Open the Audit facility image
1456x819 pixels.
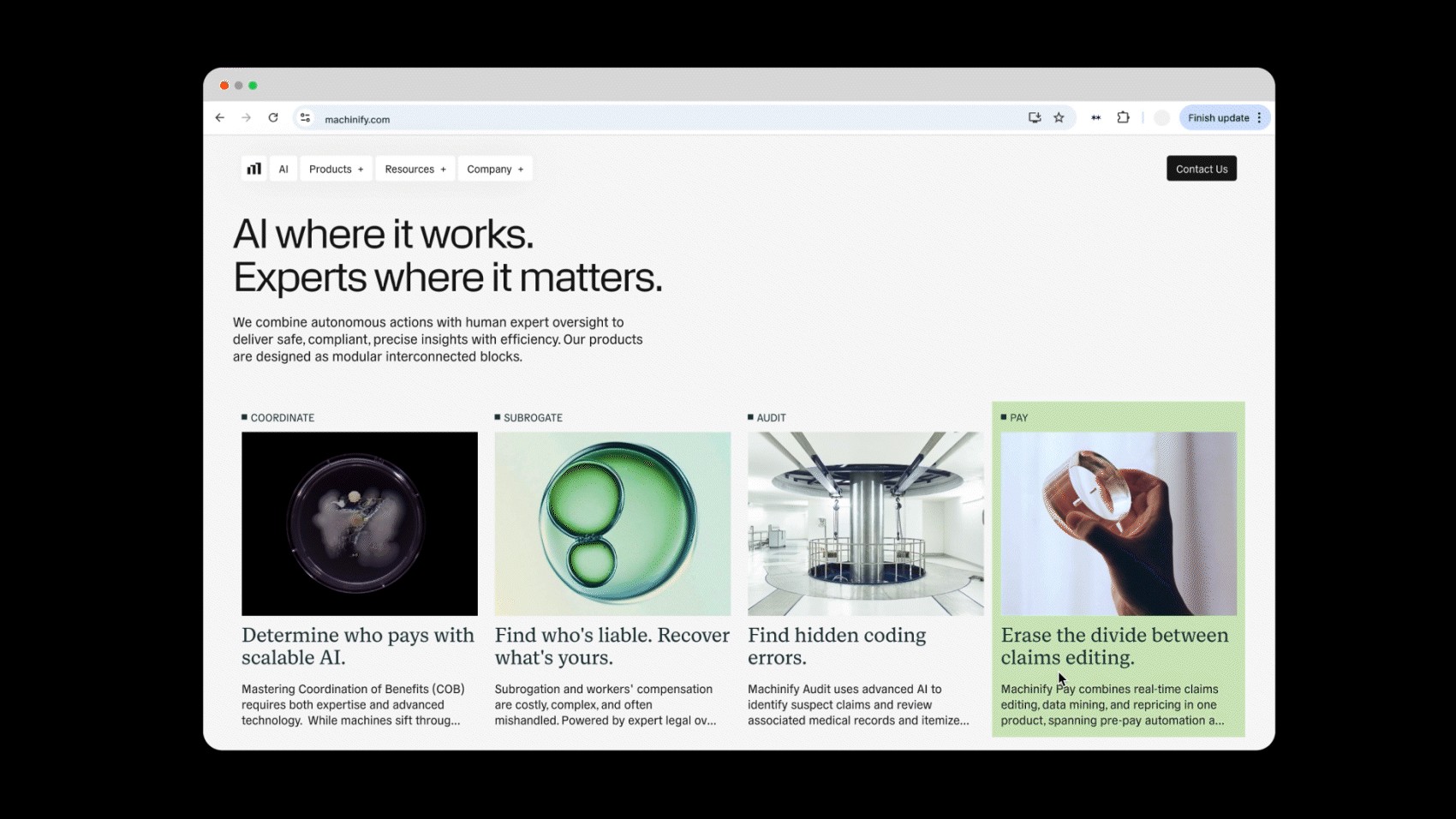[866, 523]
